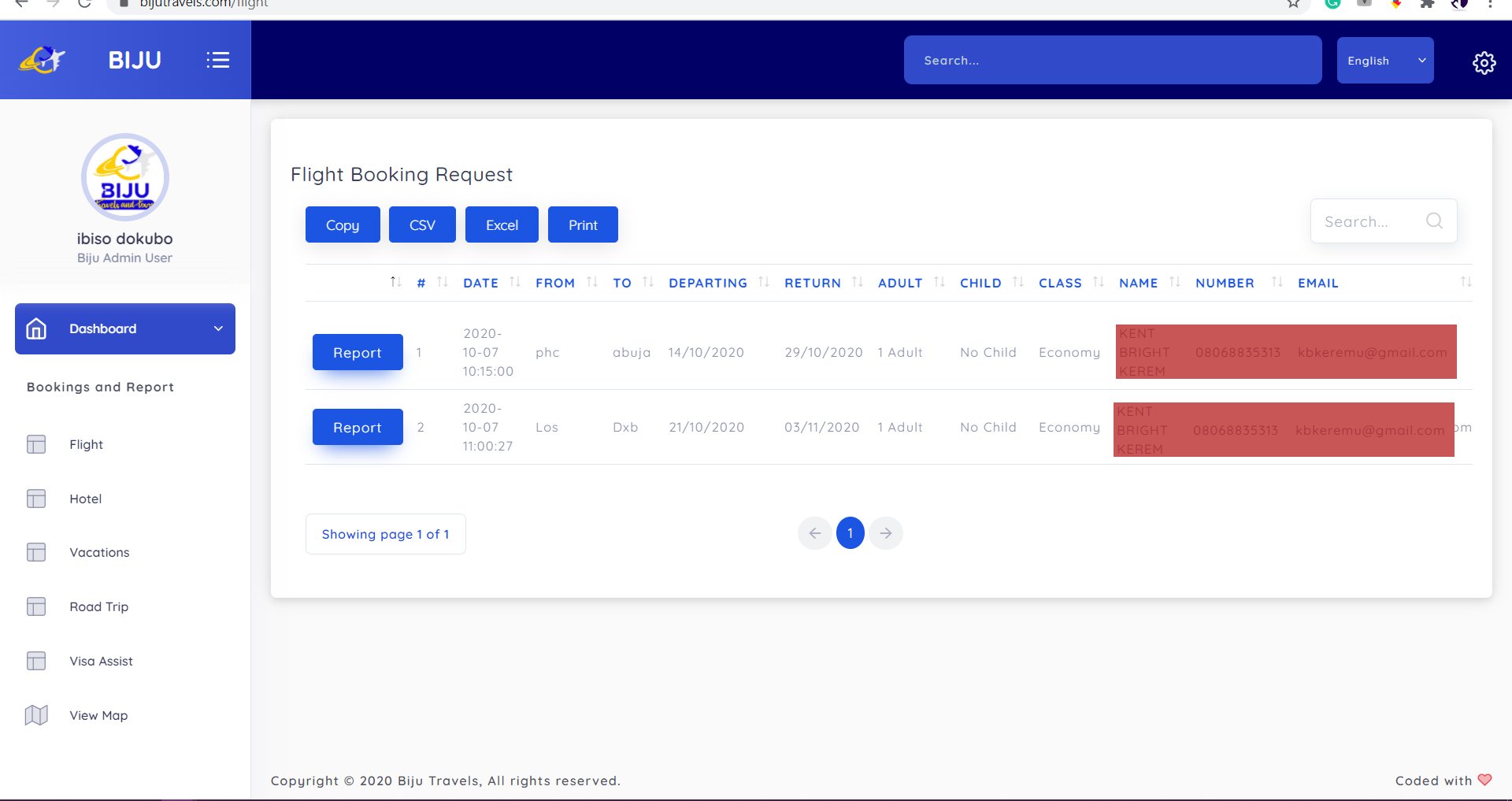
Task: Click the ibiso dokubo profile avatar
Action: pyautogui.click(x=125, y=177)
